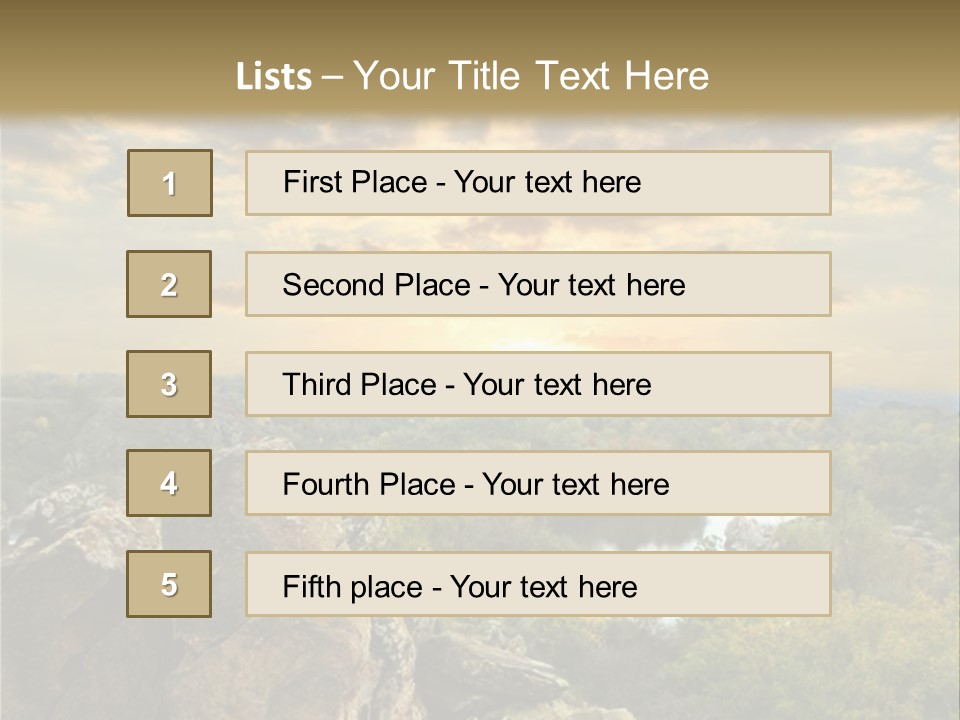Screen dimensions: 960x720
Task: Click 'Your text here' in Second Place row
Action: 592,285
